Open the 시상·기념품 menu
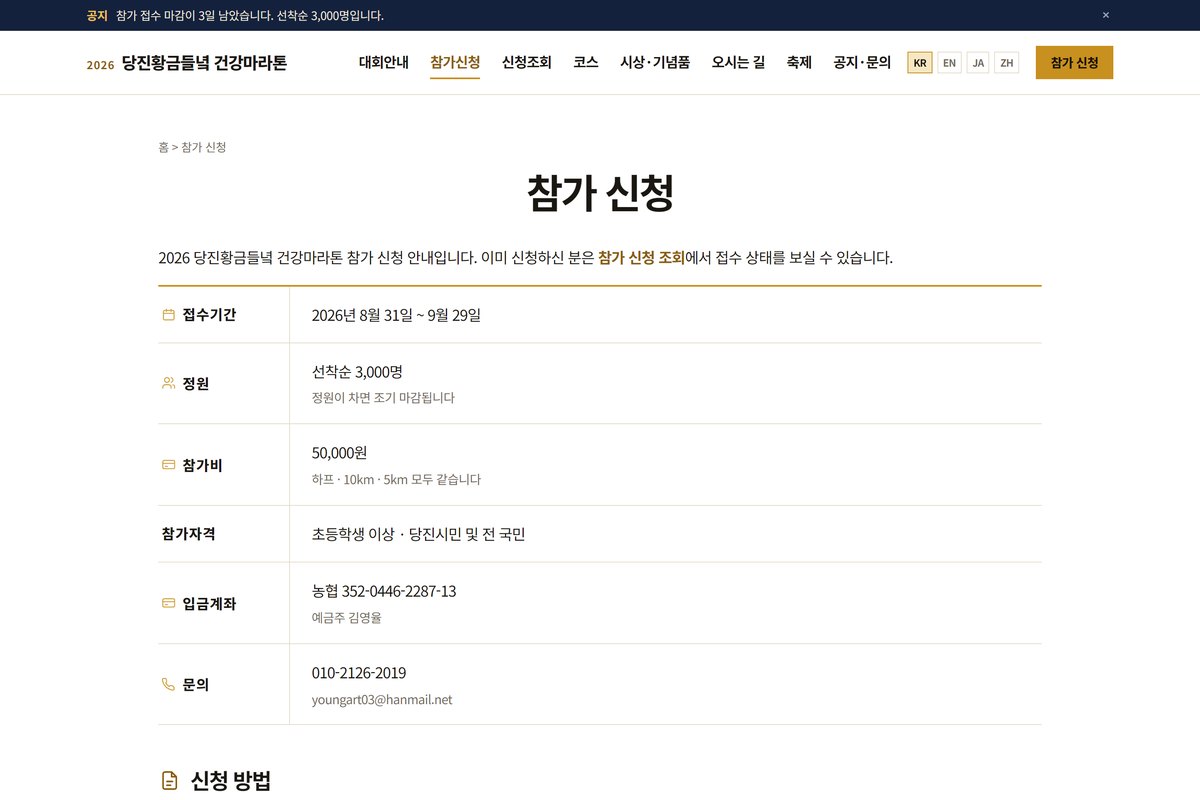The image size is (1200, 800). [x=655, y=62]
